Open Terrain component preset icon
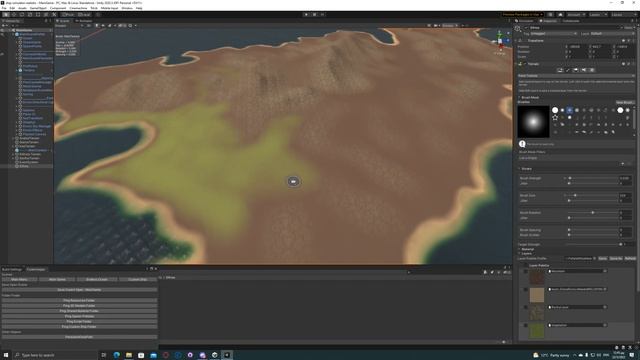This screenshot has width=640, height=360. click(628, 64)
